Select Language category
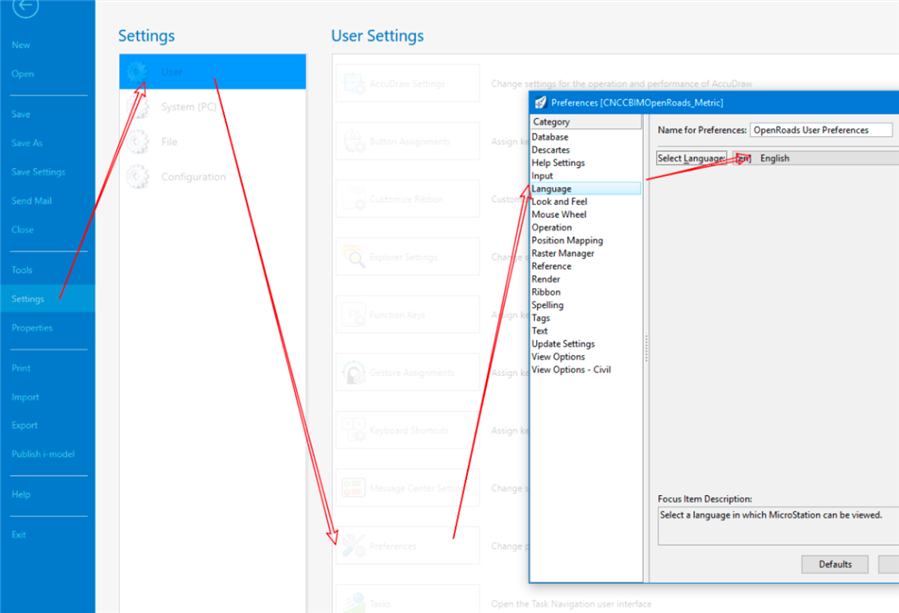The width and height of the screenshot is (899, 613). (585, 189)
